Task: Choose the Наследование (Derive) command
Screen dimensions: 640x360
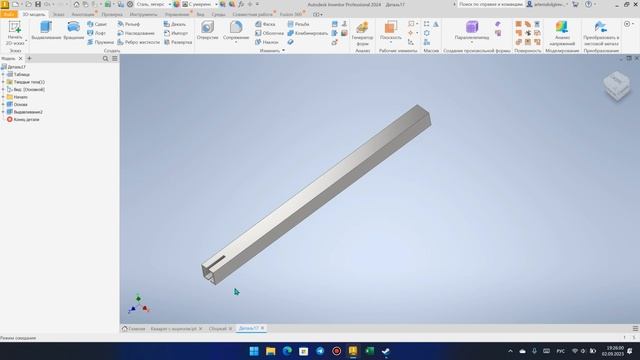Action: [136, 33]
